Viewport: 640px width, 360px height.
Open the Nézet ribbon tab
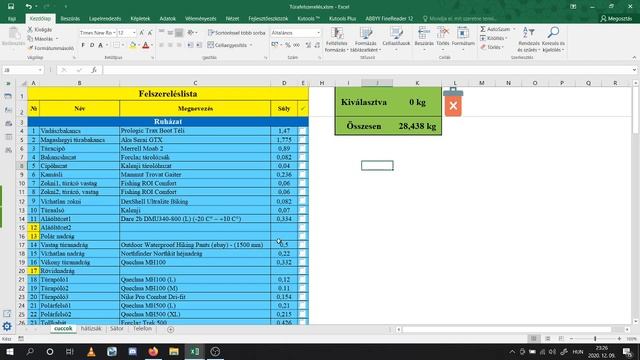pyautogui.click(x=232, y=19)
